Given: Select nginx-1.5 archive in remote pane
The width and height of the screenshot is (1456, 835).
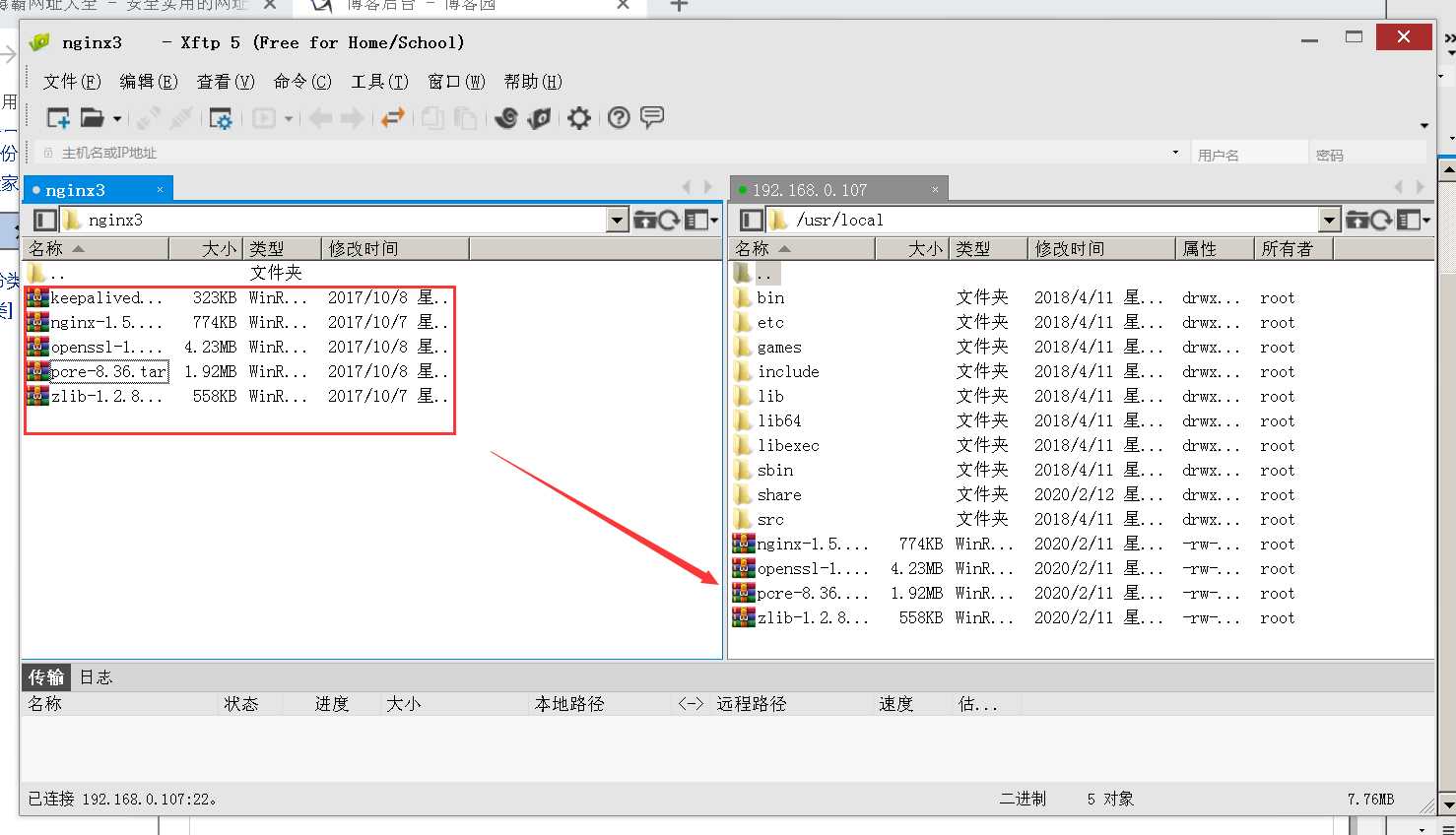Looking at the screenshot, I should coord(801,544).
